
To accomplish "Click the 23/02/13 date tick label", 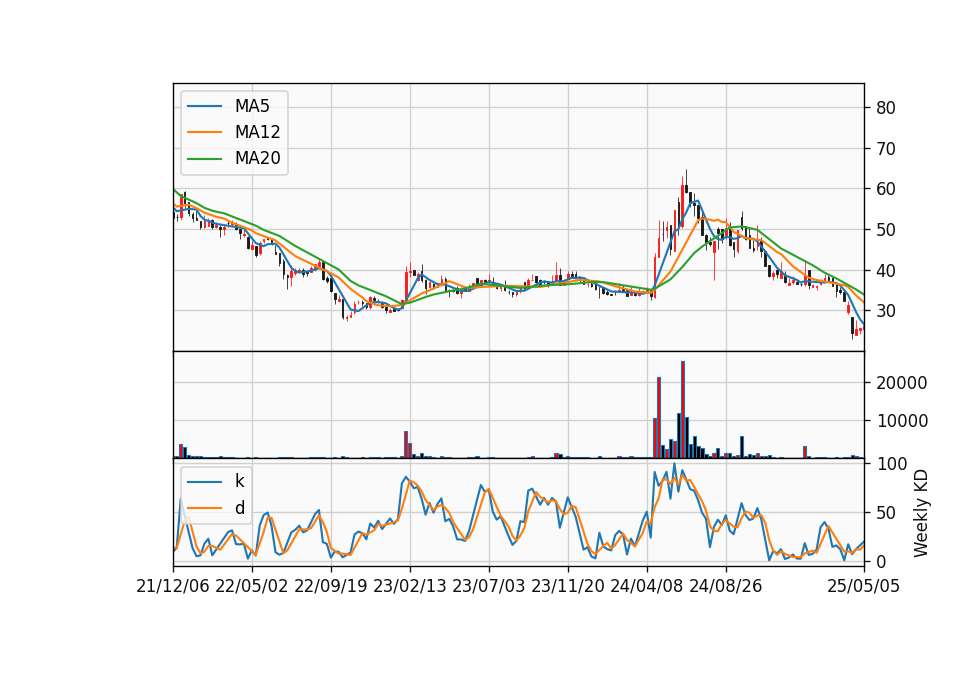I will click(410, 586).
